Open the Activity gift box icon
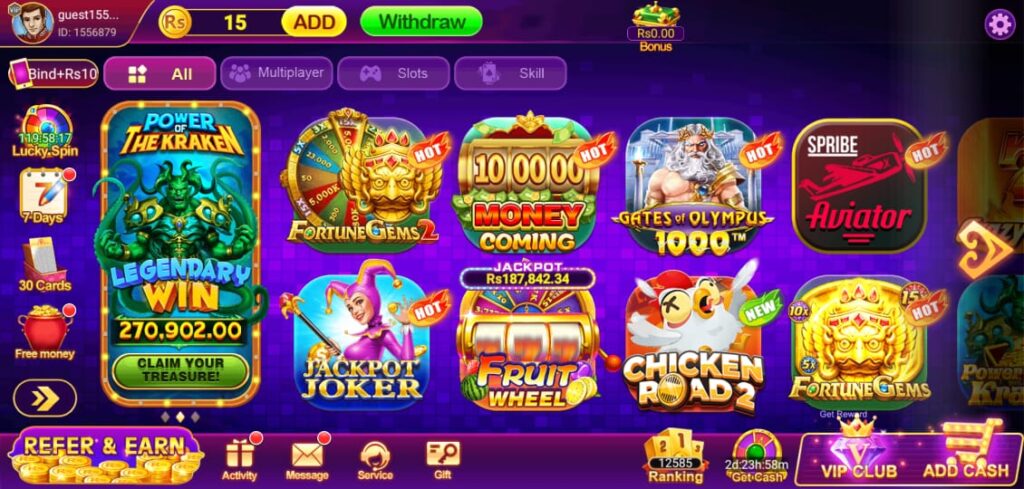1024x489 pixels. point(240,458)
